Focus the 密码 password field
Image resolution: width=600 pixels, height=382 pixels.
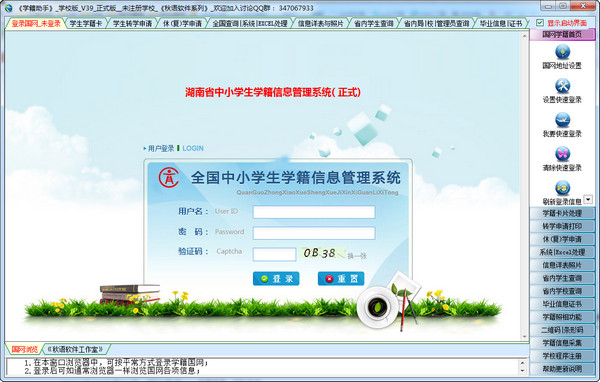314,233
